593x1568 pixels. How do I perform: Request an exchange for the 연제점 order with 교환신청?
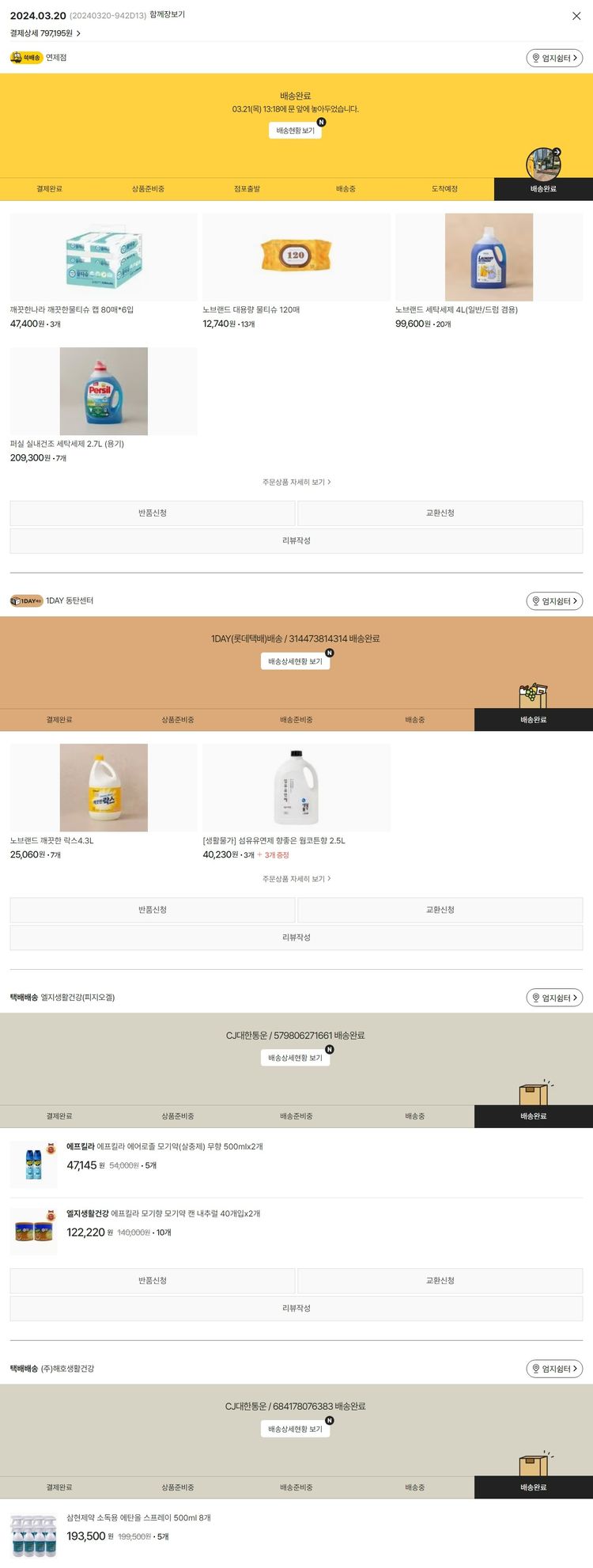[440, 513]
